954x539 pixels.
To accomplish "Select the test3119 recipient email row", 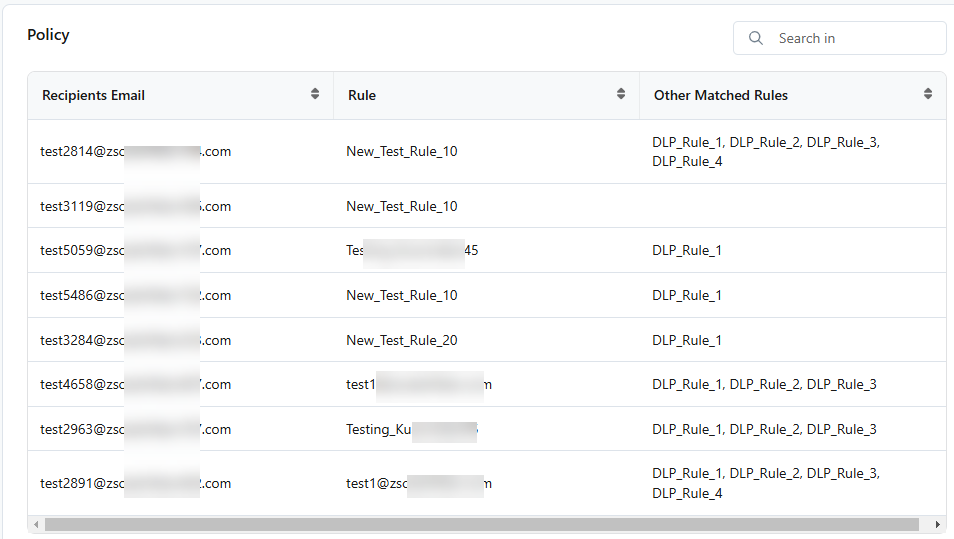I will click(135, 206).
